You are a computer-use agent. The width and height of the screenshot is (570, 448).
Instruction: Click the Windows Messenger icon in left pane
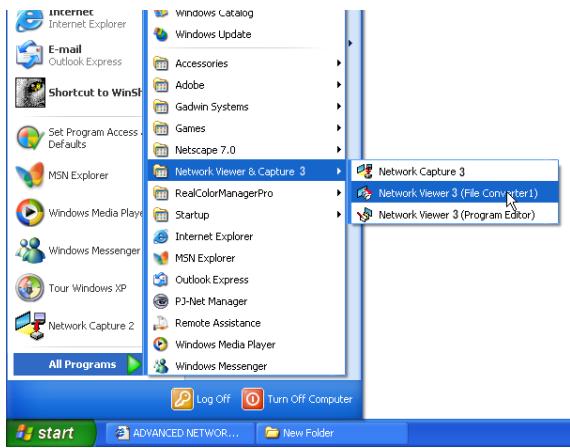[x=30, y=250]
